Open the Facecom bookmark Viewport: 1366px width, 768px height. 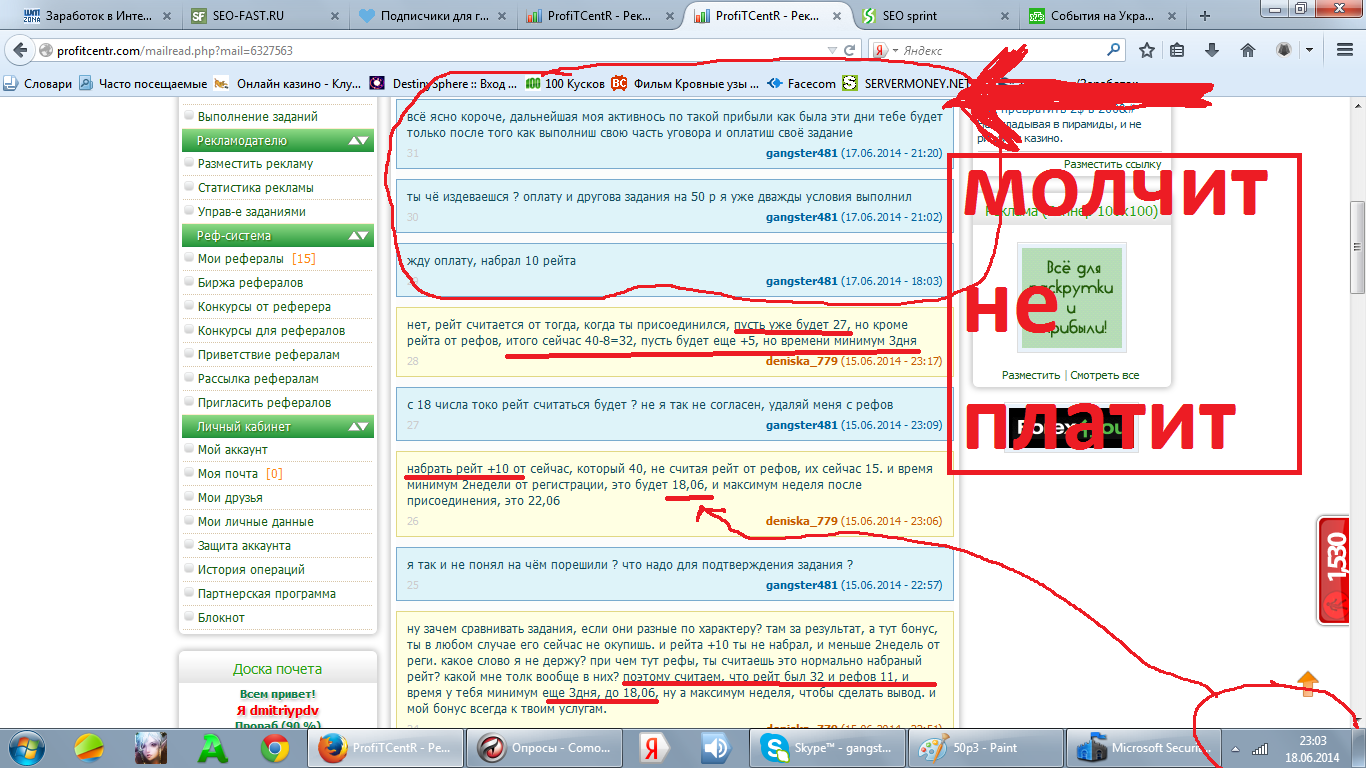tap(801, 84)
